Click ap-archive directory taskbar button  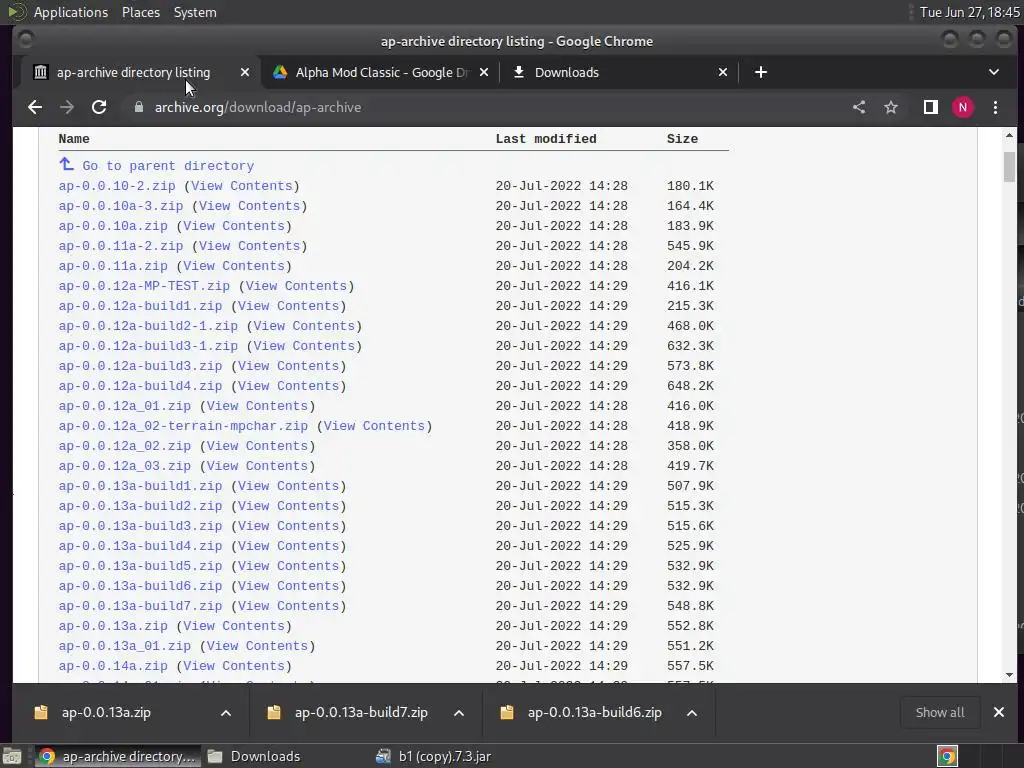118,756
